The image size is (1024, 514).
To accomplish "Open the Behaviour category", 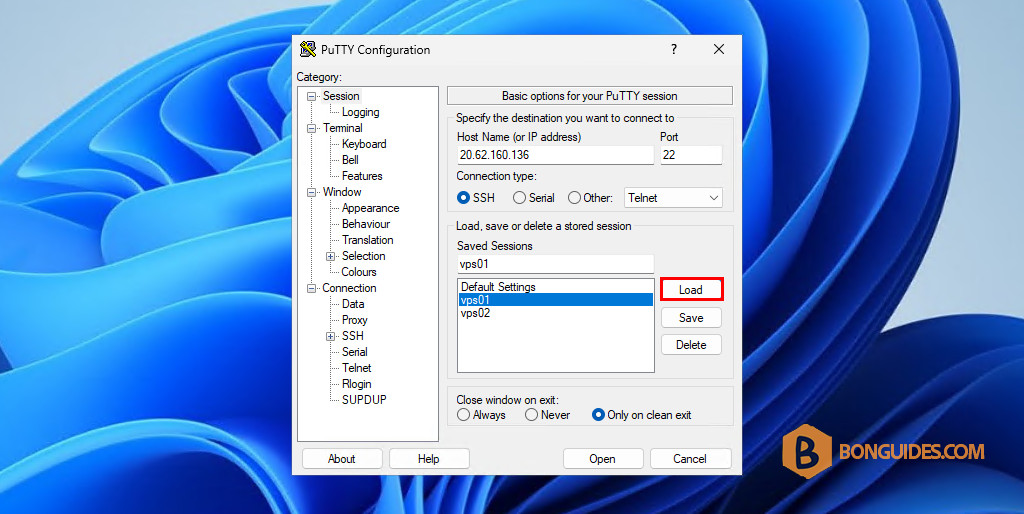I will click(366, 224).
